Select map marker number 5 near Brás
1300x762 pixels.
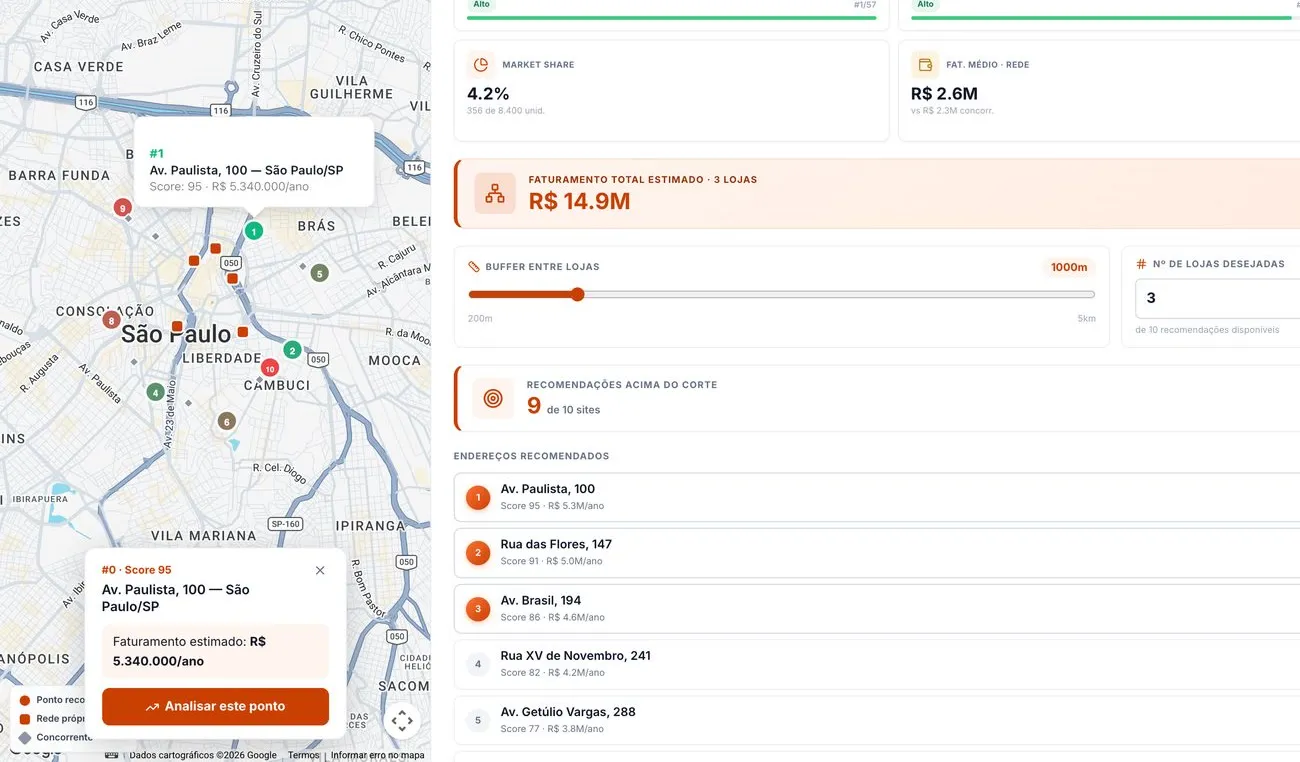tap(319, 273)
